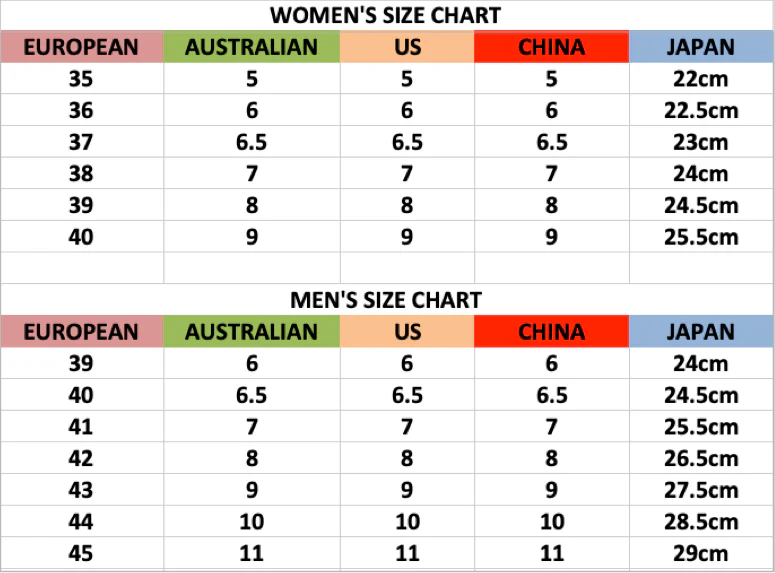Click the 26.5cm Japan cell
The width and height of the screenshot is (775, 573).
pos(701,458)
